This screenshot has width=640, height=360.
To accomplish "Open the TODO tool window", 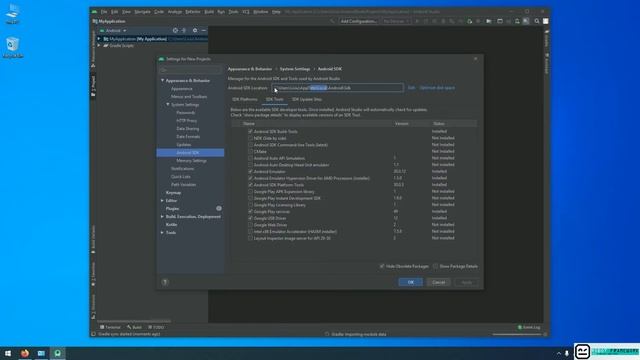I will tap(156, 327).
